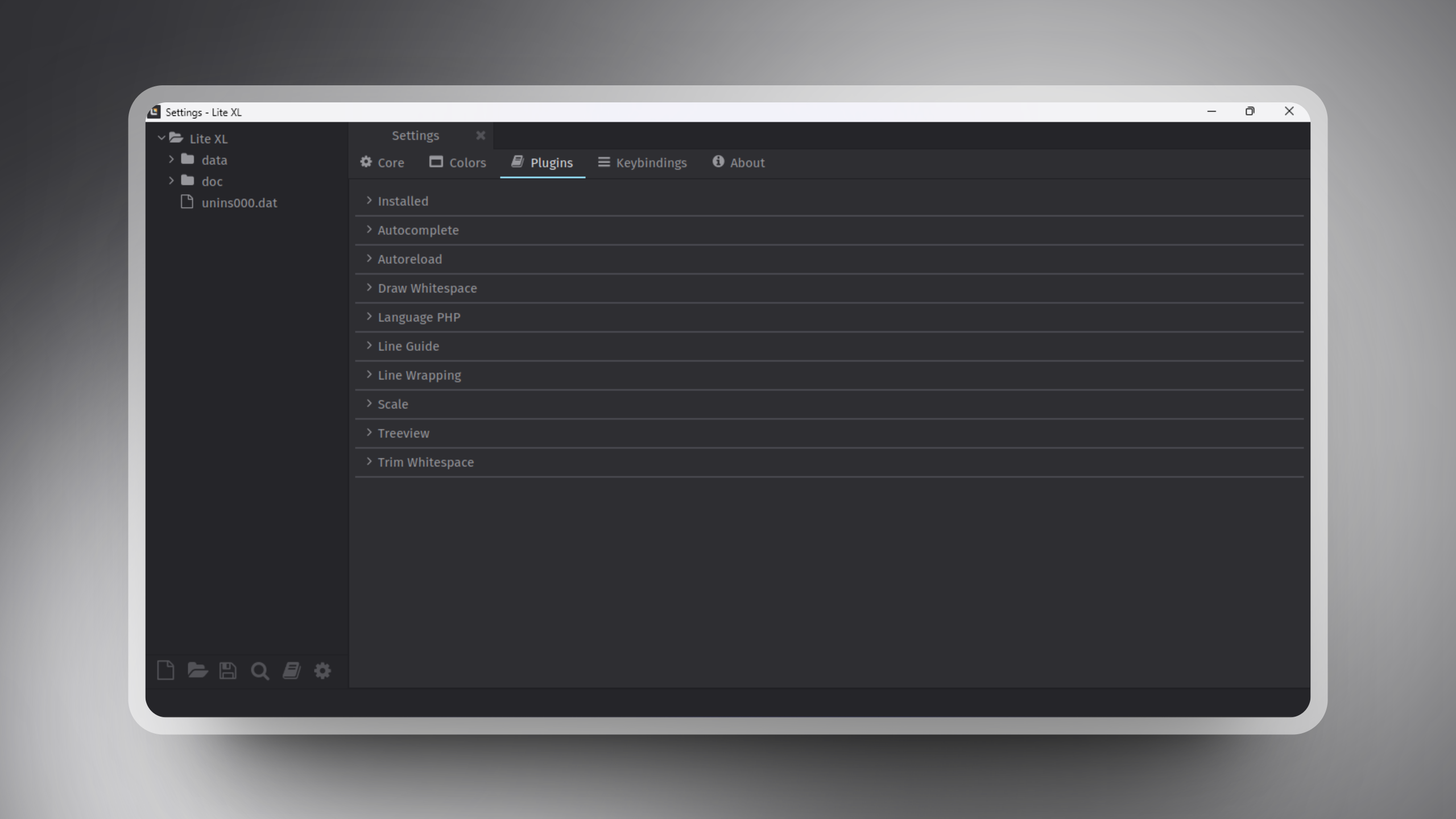Click the save floppy disk icon
Viewport: 1456px width, 819px height.
coord(228,671)
